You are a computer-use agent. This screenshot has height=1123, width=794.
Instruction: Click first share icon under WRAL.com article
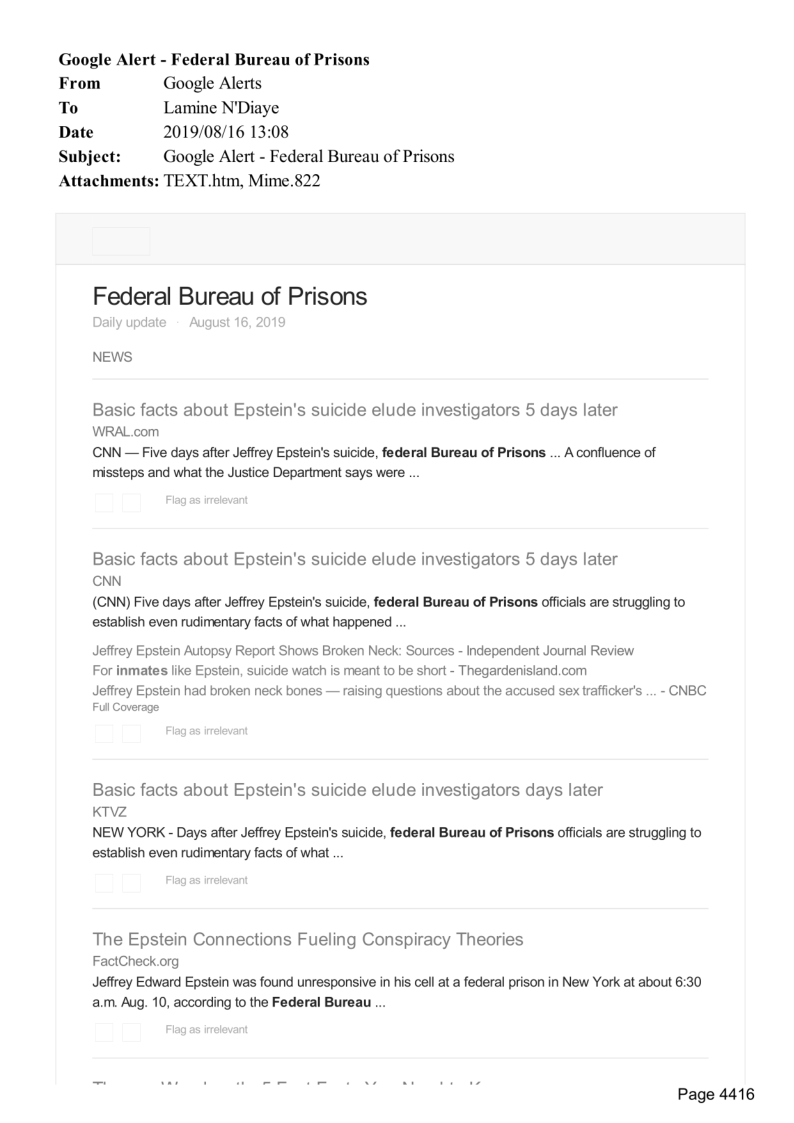coord(104,501)
